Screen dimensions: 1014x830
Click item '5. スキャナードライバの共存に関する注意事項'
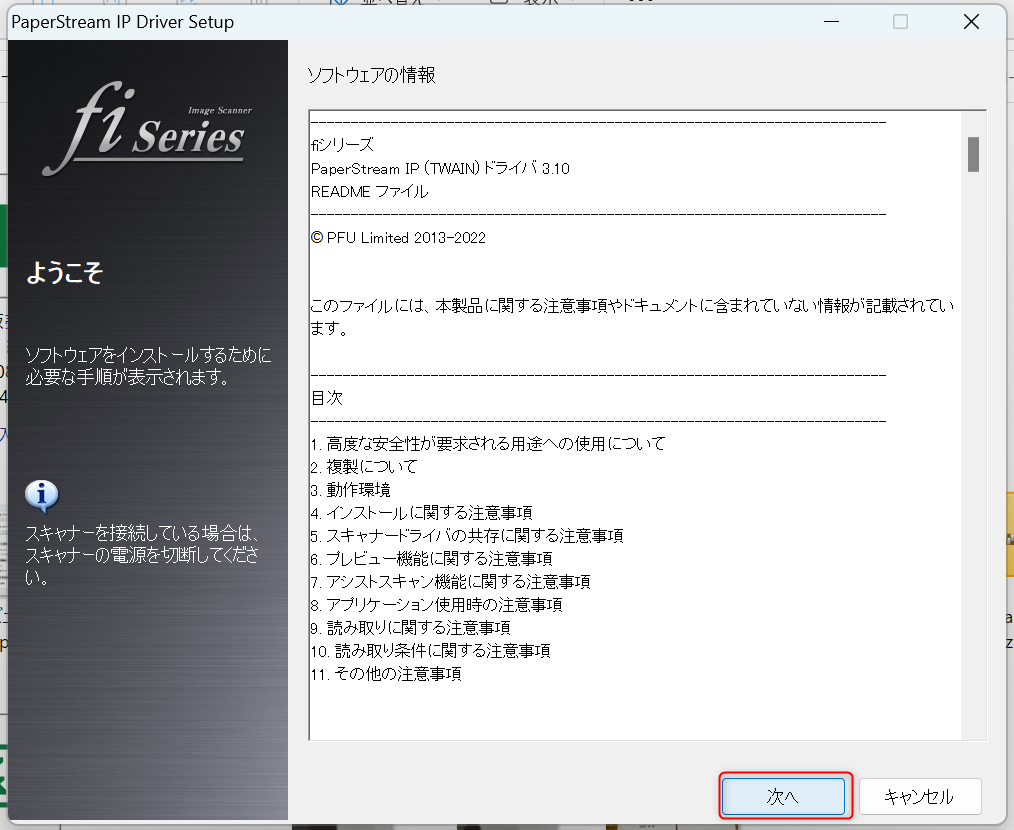tap(467, 536)
